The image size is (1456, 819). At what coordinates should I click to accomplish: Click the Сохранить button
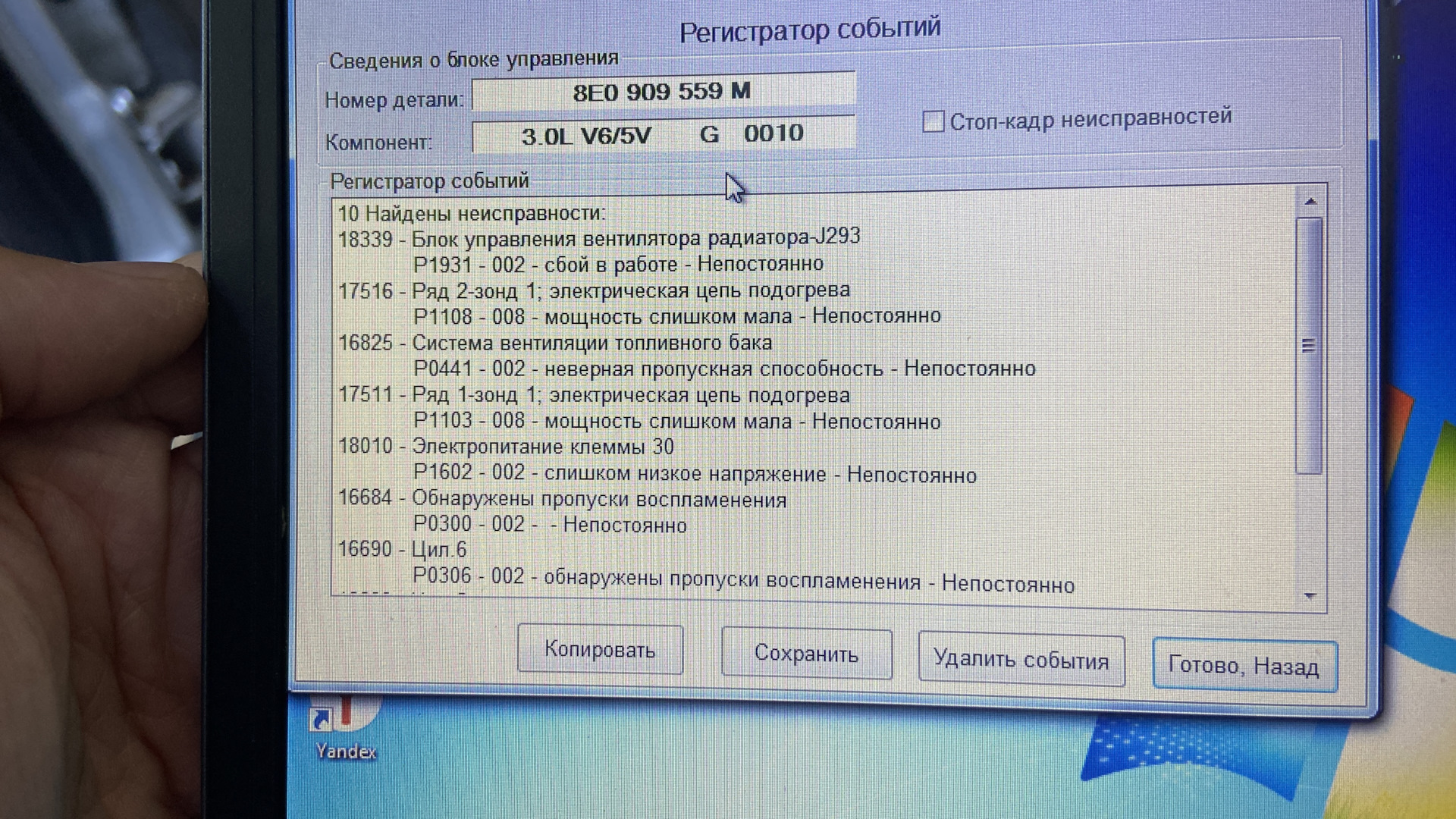tap(806, 653)
